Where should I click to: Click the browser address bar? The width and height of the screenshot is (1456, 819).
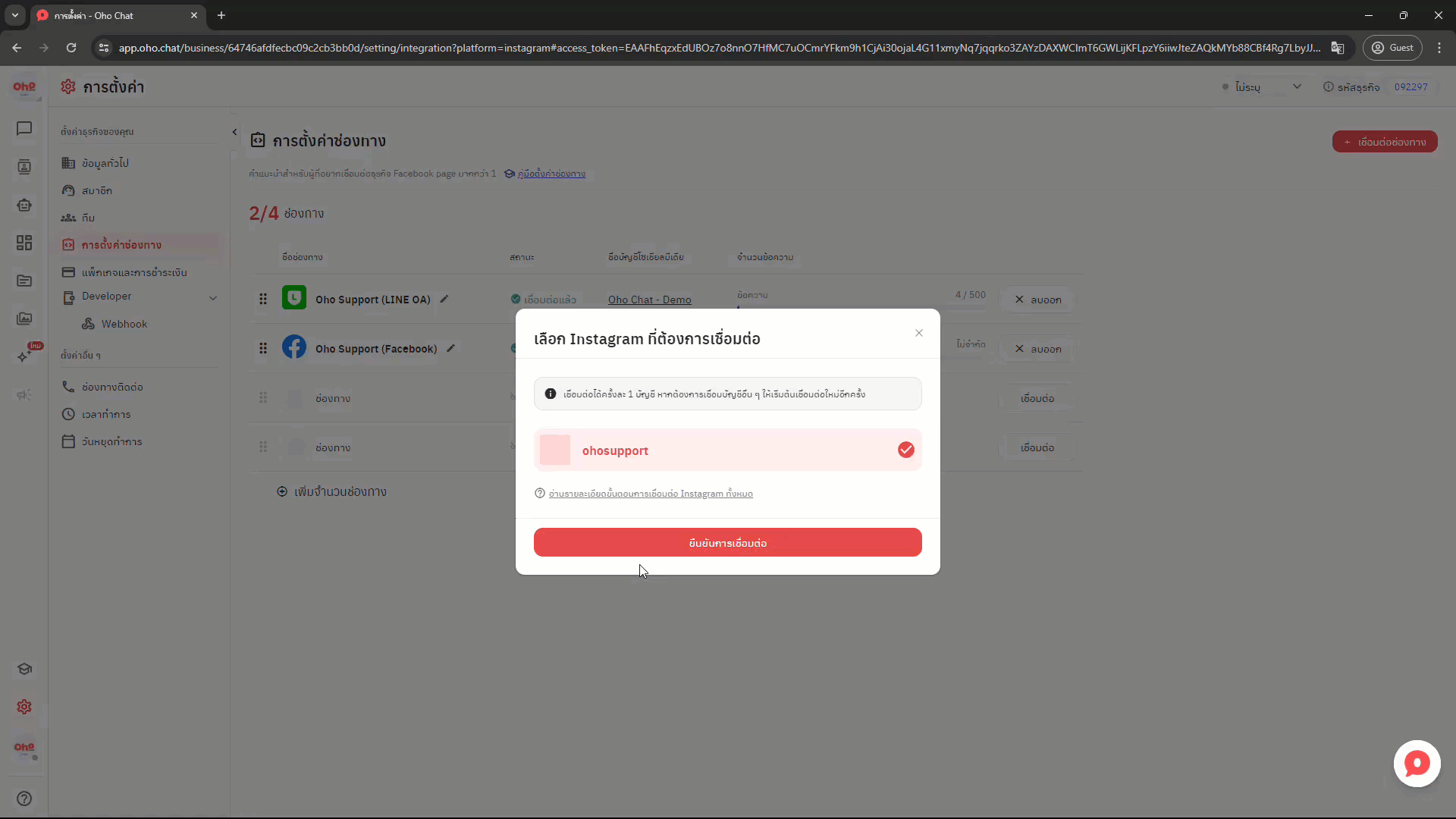[x=719, y=48]
